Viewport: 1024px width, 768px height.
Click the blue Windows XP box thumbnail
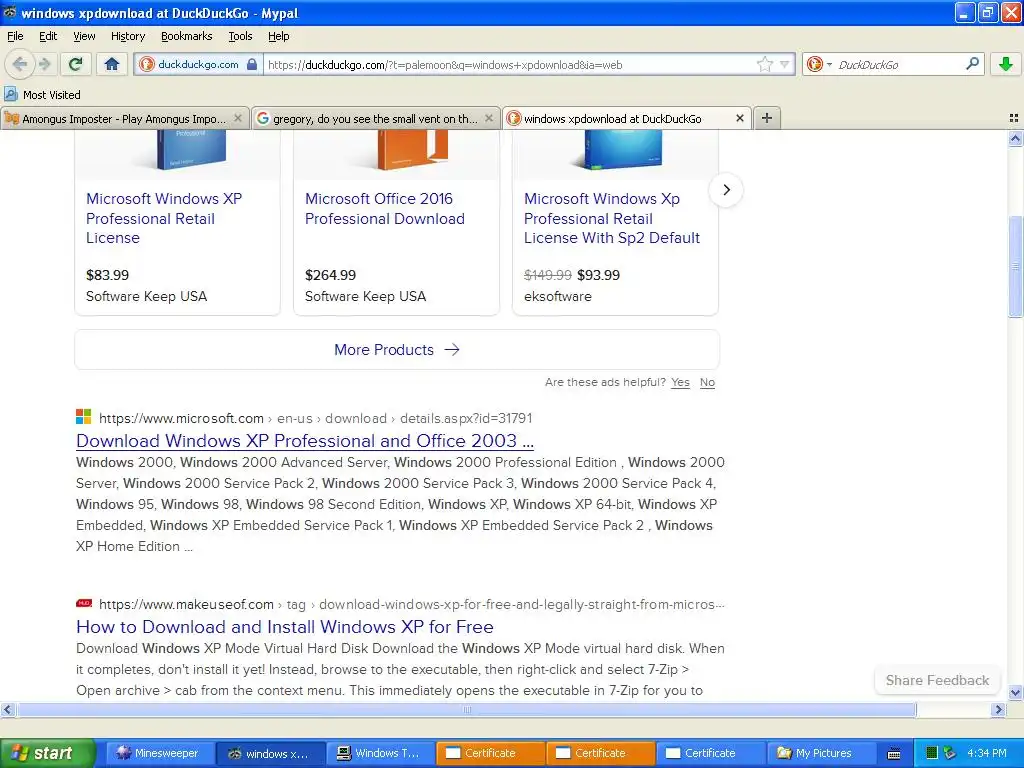point(191,150)
